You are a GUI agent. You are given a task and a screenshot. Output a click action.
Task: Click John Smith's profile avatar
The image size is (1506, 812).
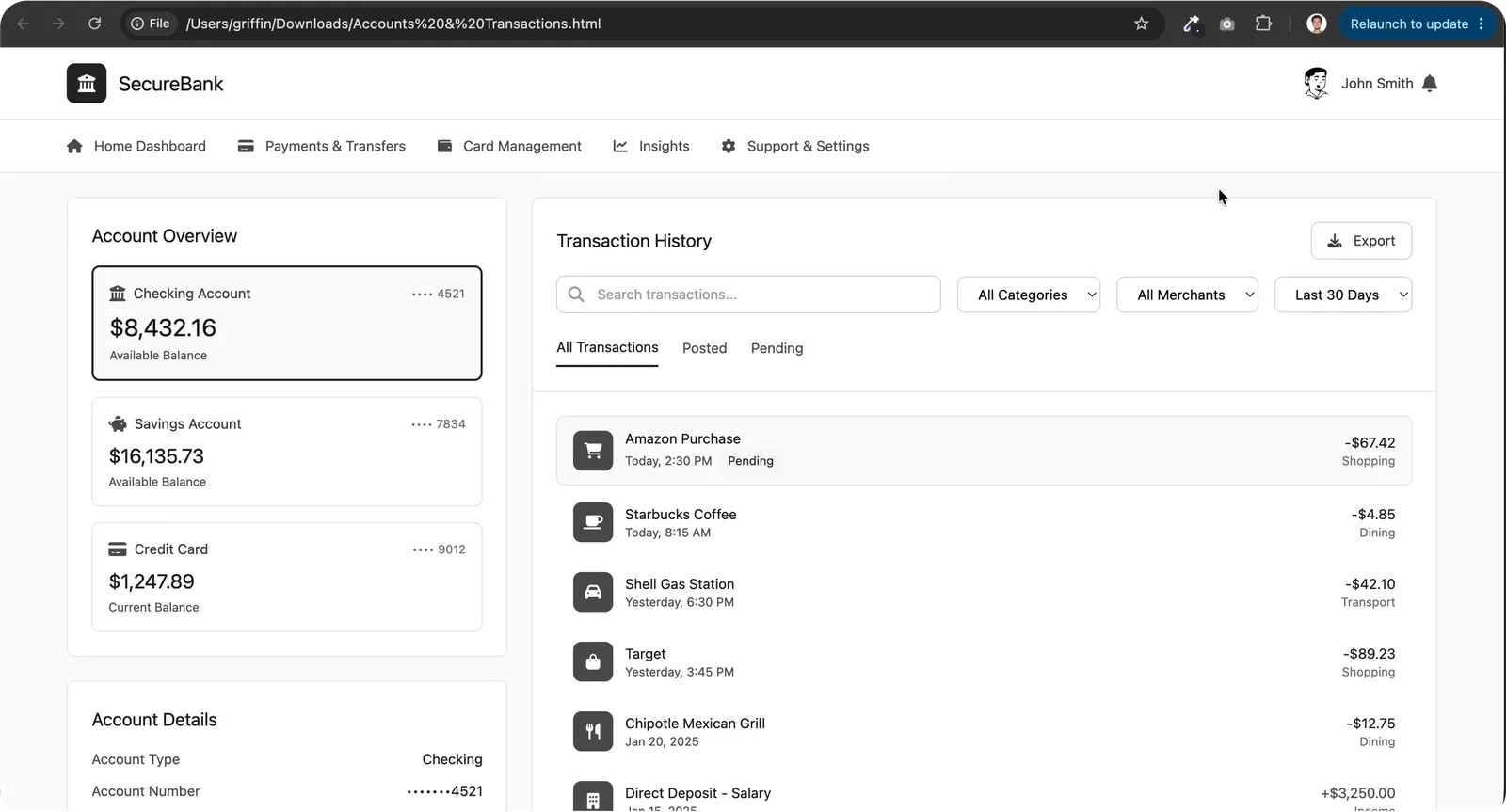[1316, 84]
